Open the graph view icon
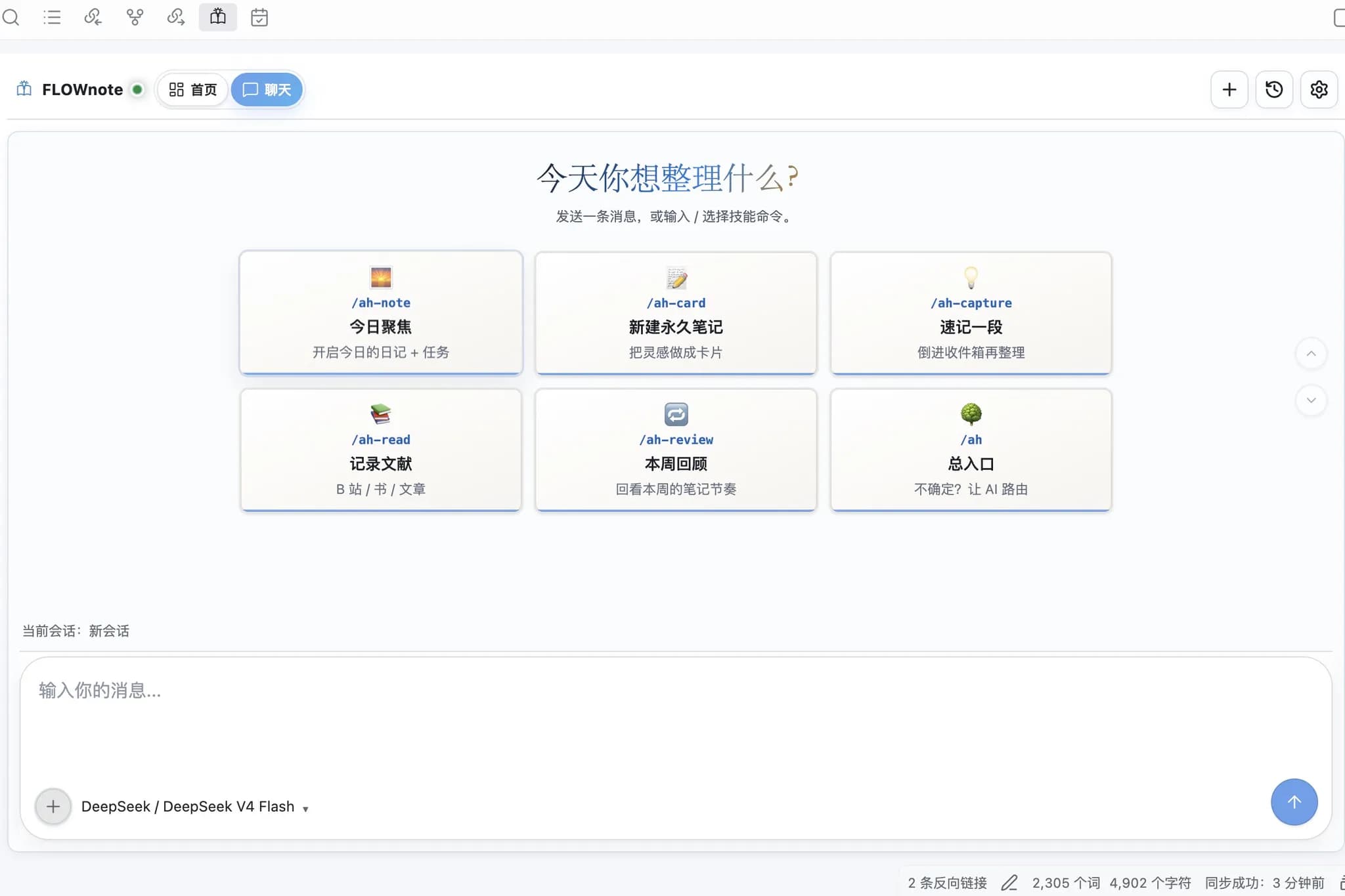The width and height of the screenshot is (1345, 896). point(135,17)
